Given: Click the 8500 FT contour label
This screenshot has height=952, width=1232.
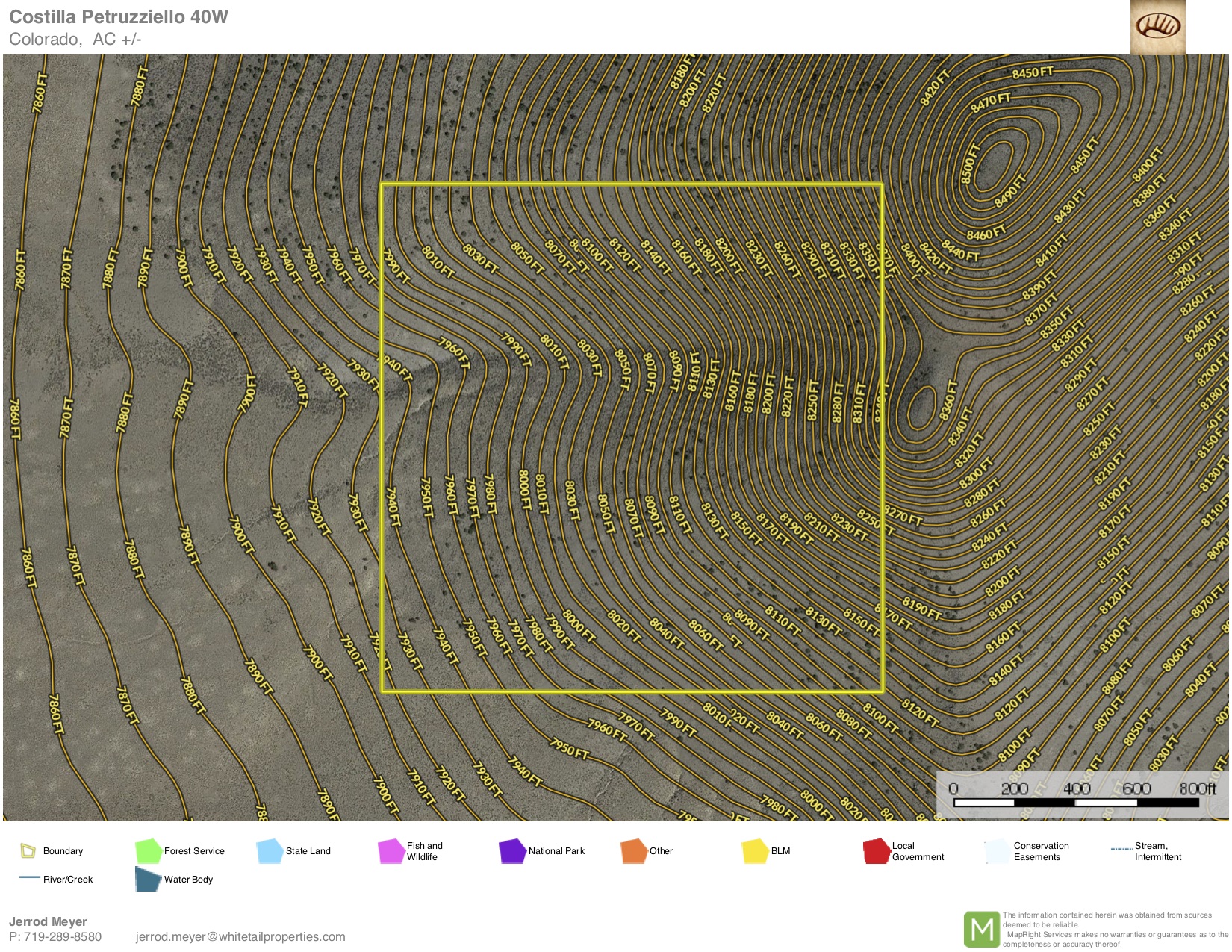Looking at the screenshot, I should pyautogui.click(x=968, y=164).
